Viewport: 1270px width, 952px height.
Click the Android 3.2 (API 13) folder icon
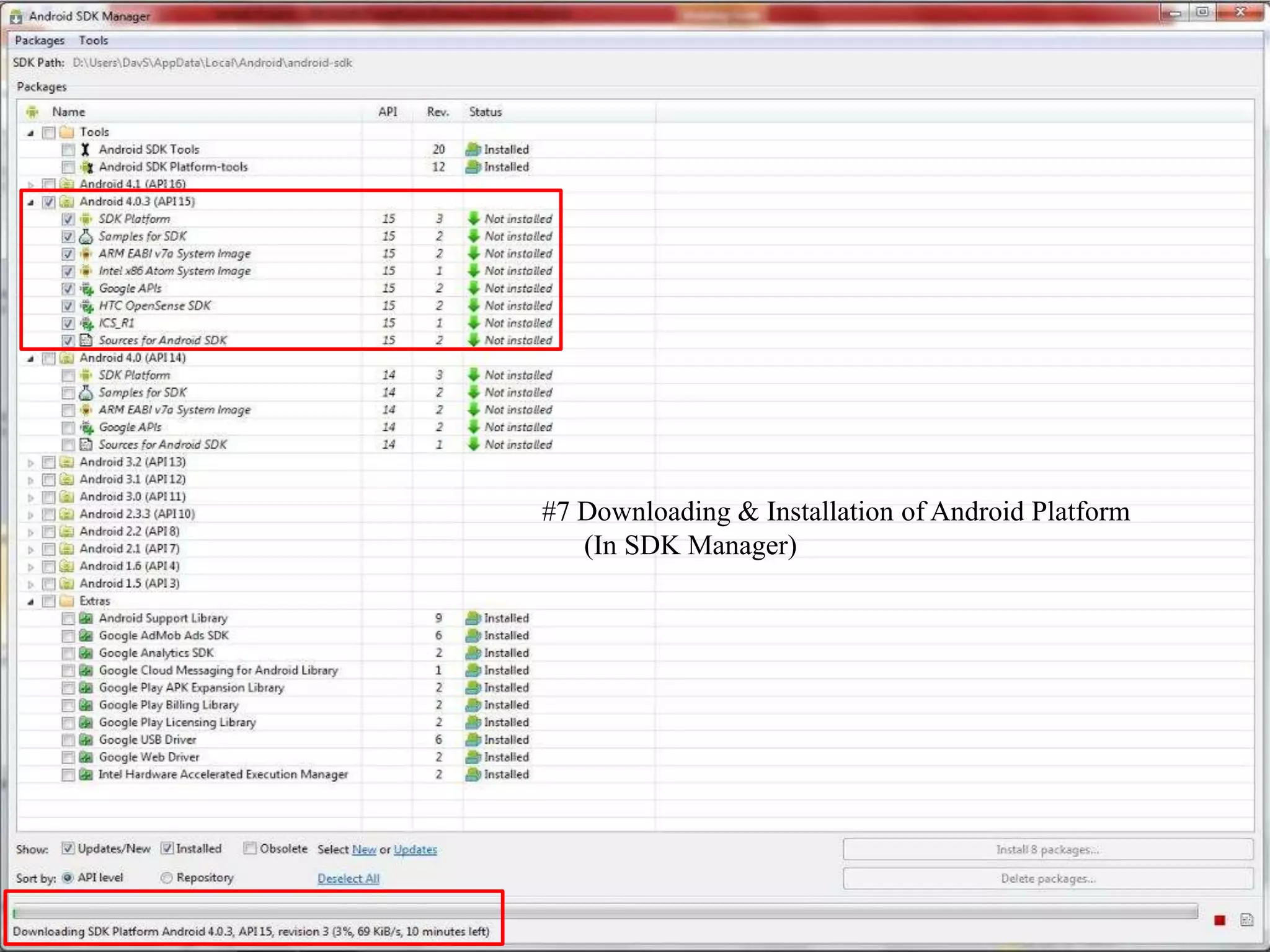(67, 462)
